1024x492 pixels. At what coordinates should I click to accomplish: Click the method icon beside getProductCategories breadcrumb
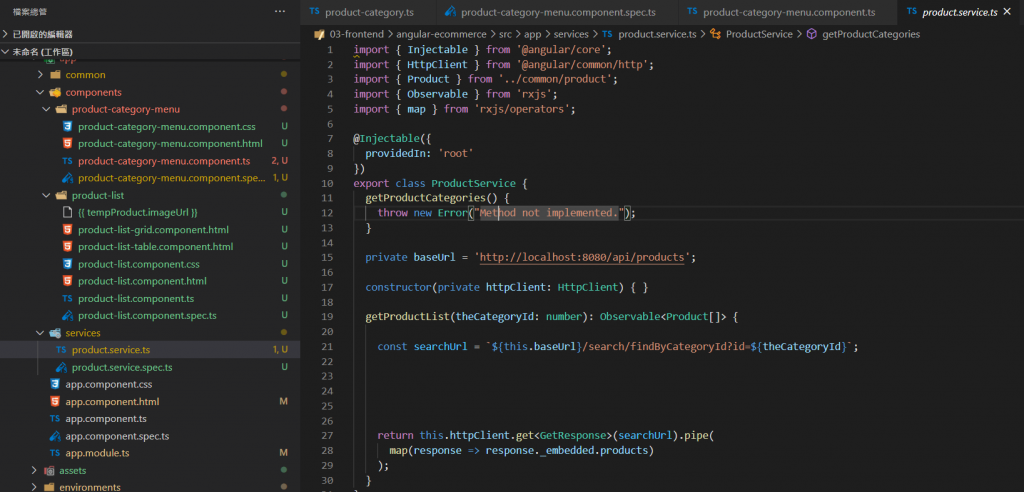pyautogui.click(x=811, y=34)
